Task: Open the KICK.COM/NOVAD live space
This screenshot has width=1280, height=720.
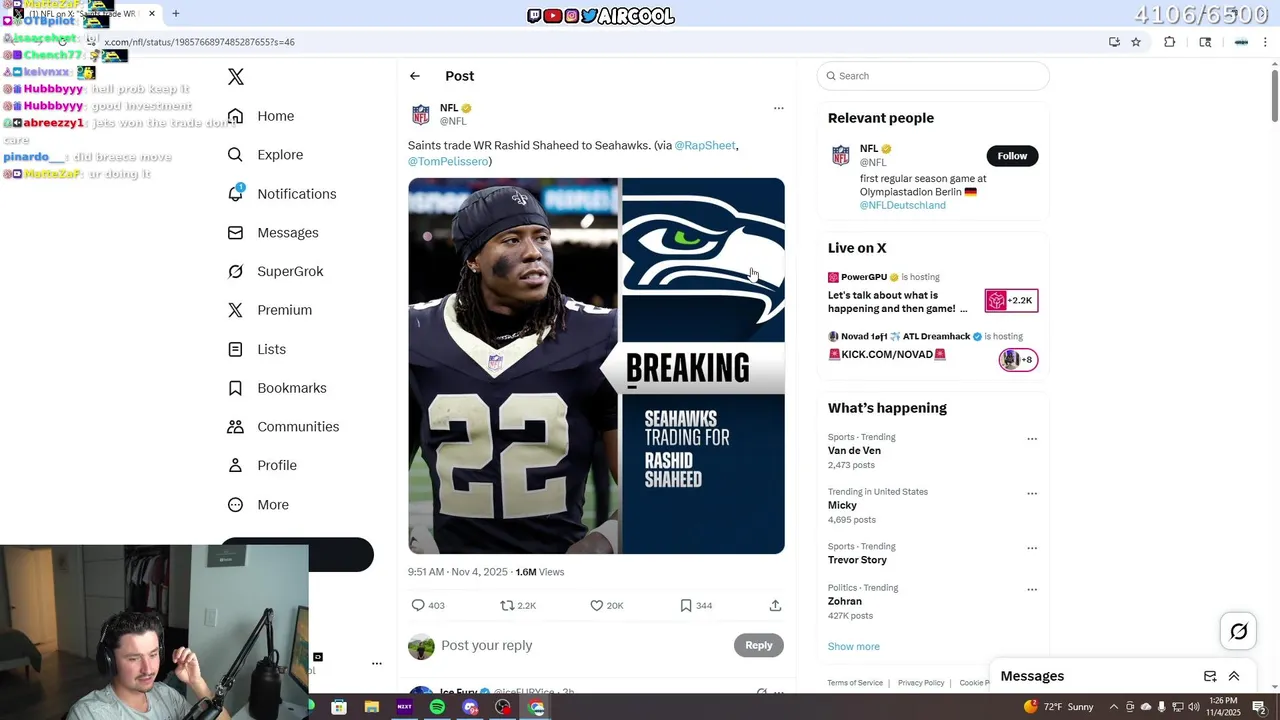Action: pos(887,354)
